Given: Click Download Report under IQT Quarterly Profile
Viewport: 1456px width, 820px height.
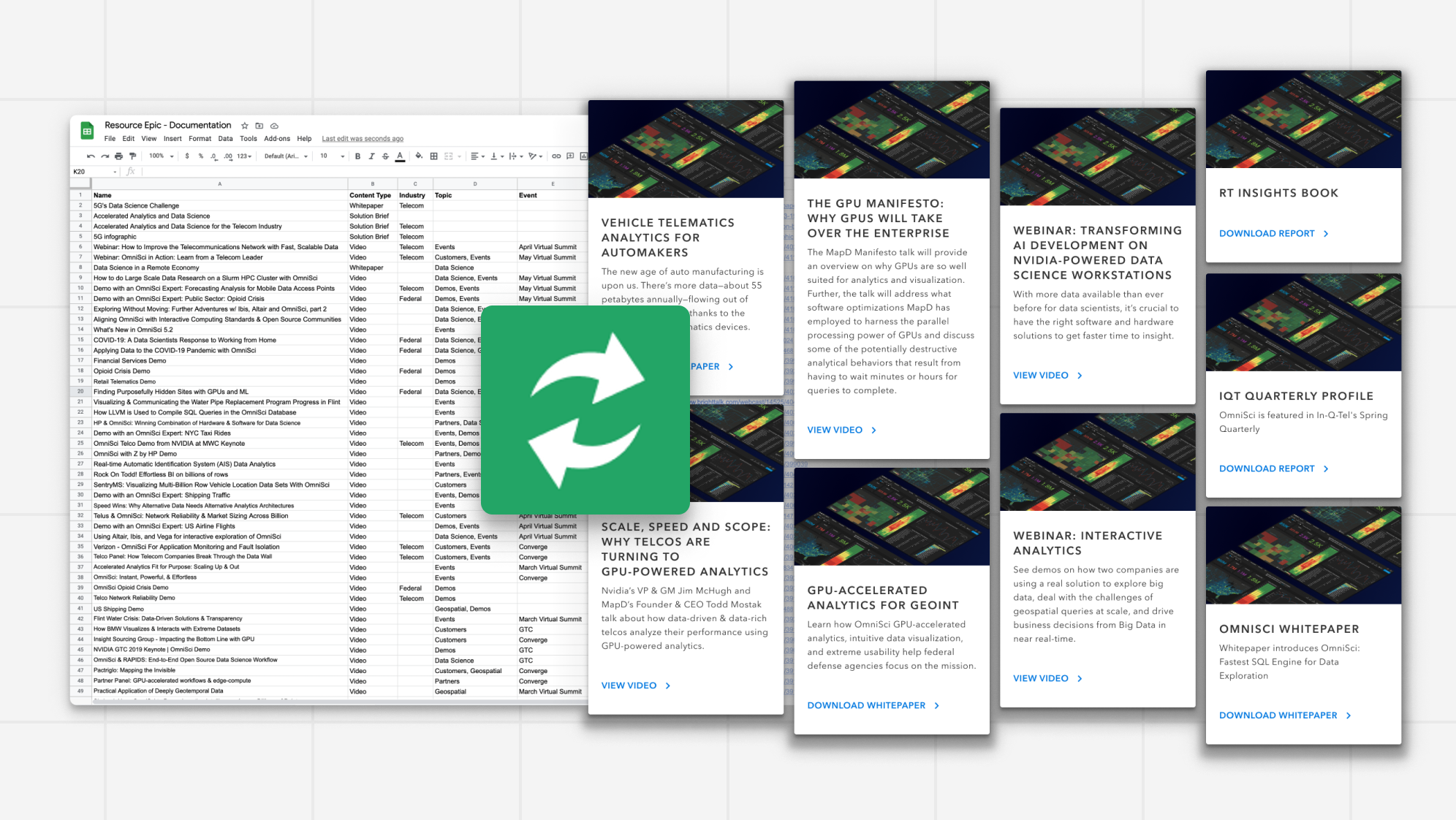Looking at the screenshot, I should pyautogui.click(x=1274, y=468).
